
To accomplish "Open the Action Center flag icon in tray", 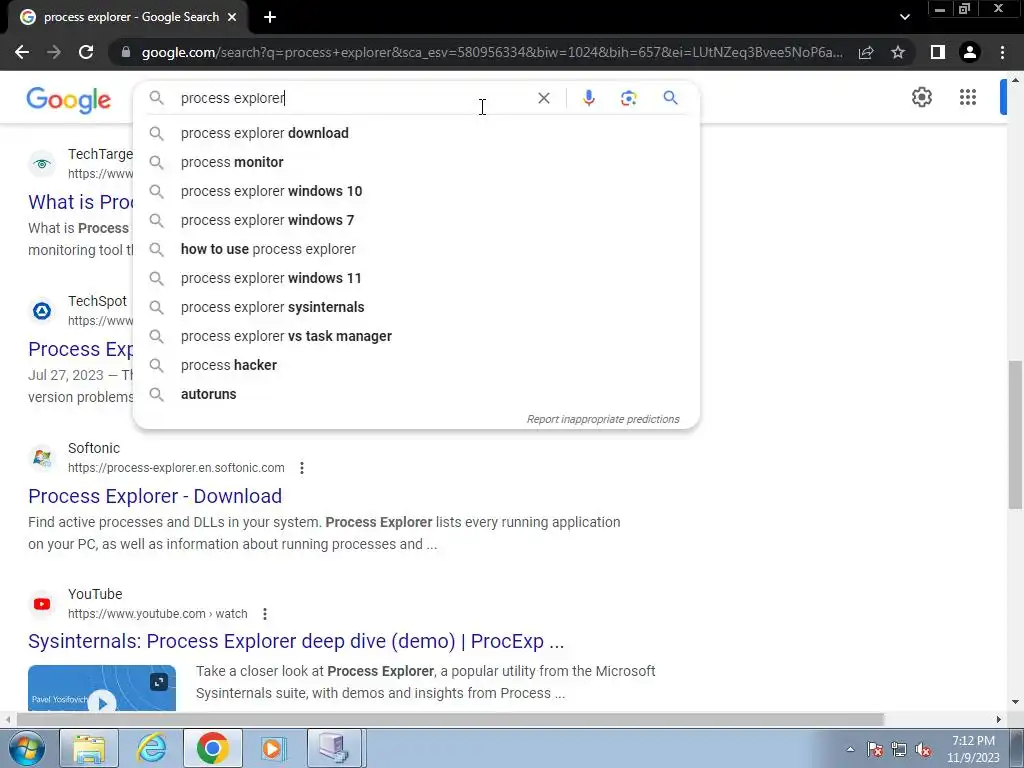I will (x=875, y=750).
